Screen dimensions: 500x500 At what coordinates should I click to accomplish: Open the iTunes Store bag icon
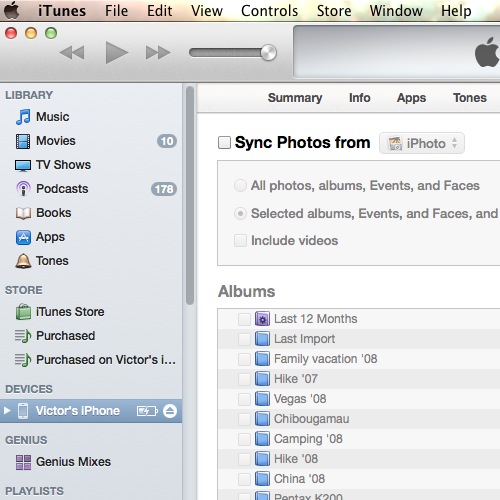pyautogui.click(x=23, y=312)
